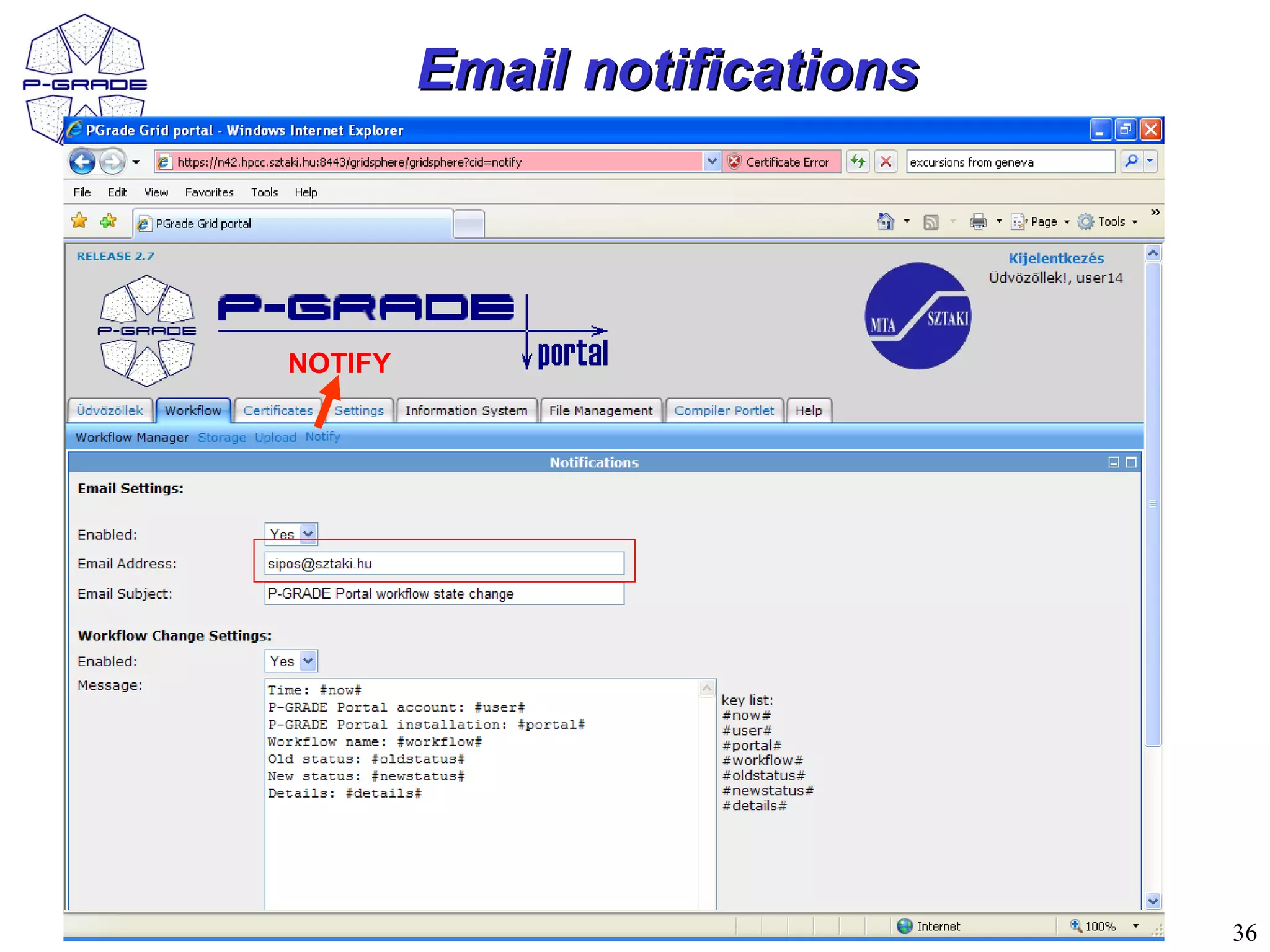This screenshot has height=952, width=1270.
Task: Open the Workflow Manager subtab
Action: (132, 438)
